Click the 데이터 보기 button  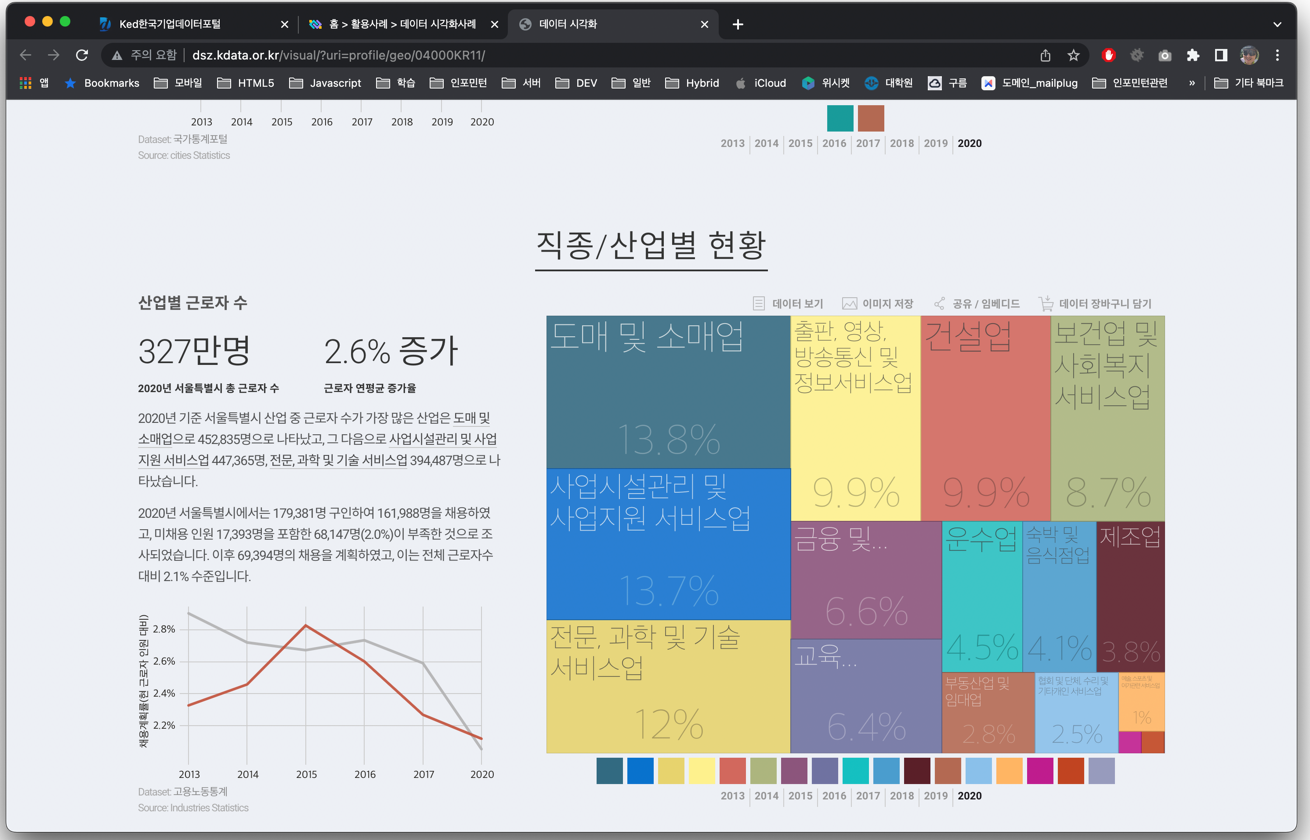[x=787, y=303]
